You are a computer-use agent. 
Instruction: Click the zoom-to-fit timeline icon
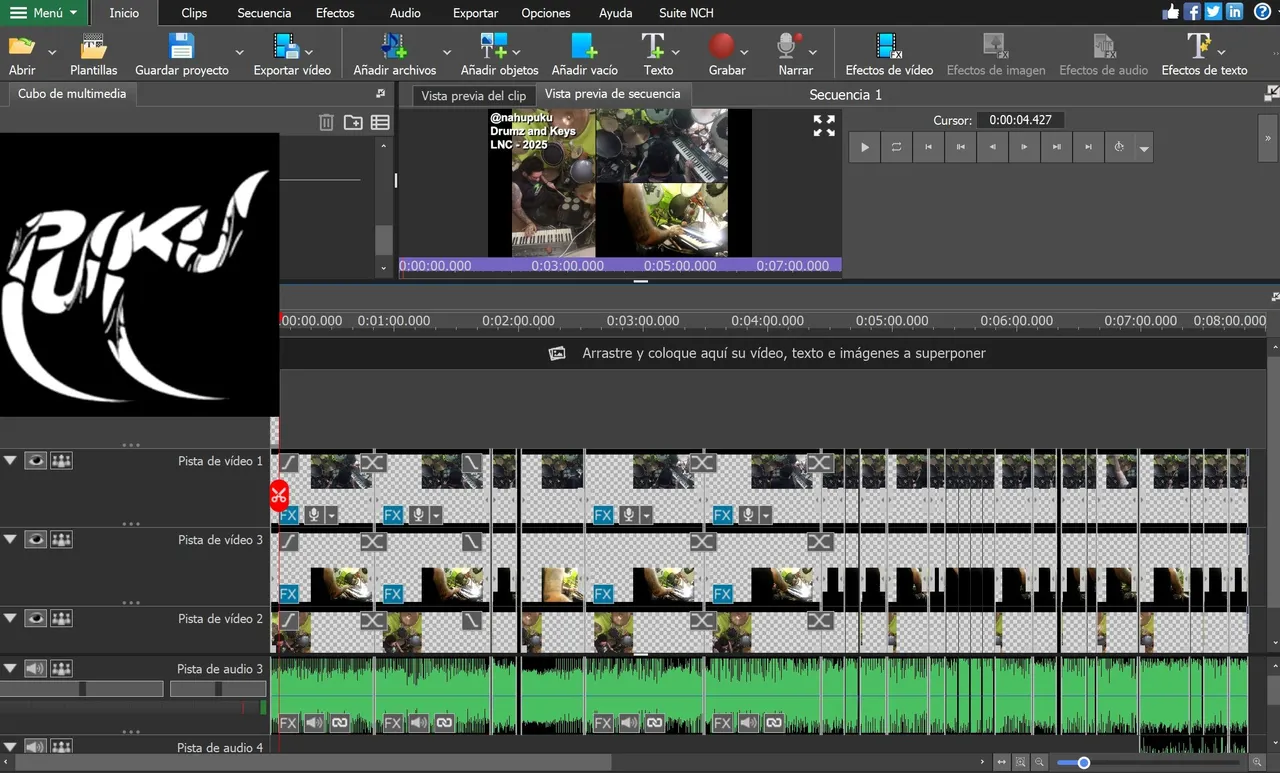1001,762
